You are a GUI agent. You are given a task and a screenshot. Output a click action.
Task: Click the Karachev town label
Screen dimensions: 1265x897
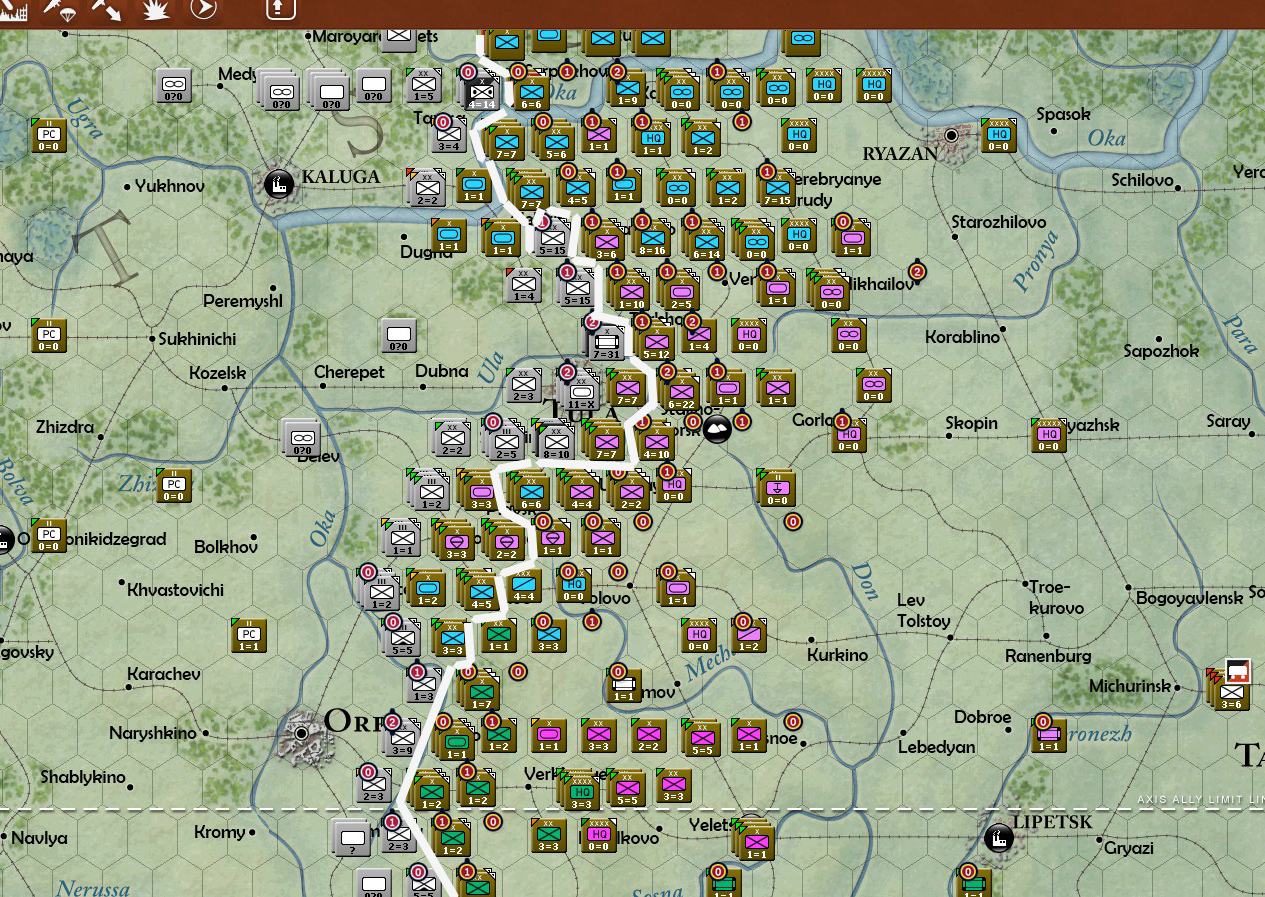(x=164, y=674)
